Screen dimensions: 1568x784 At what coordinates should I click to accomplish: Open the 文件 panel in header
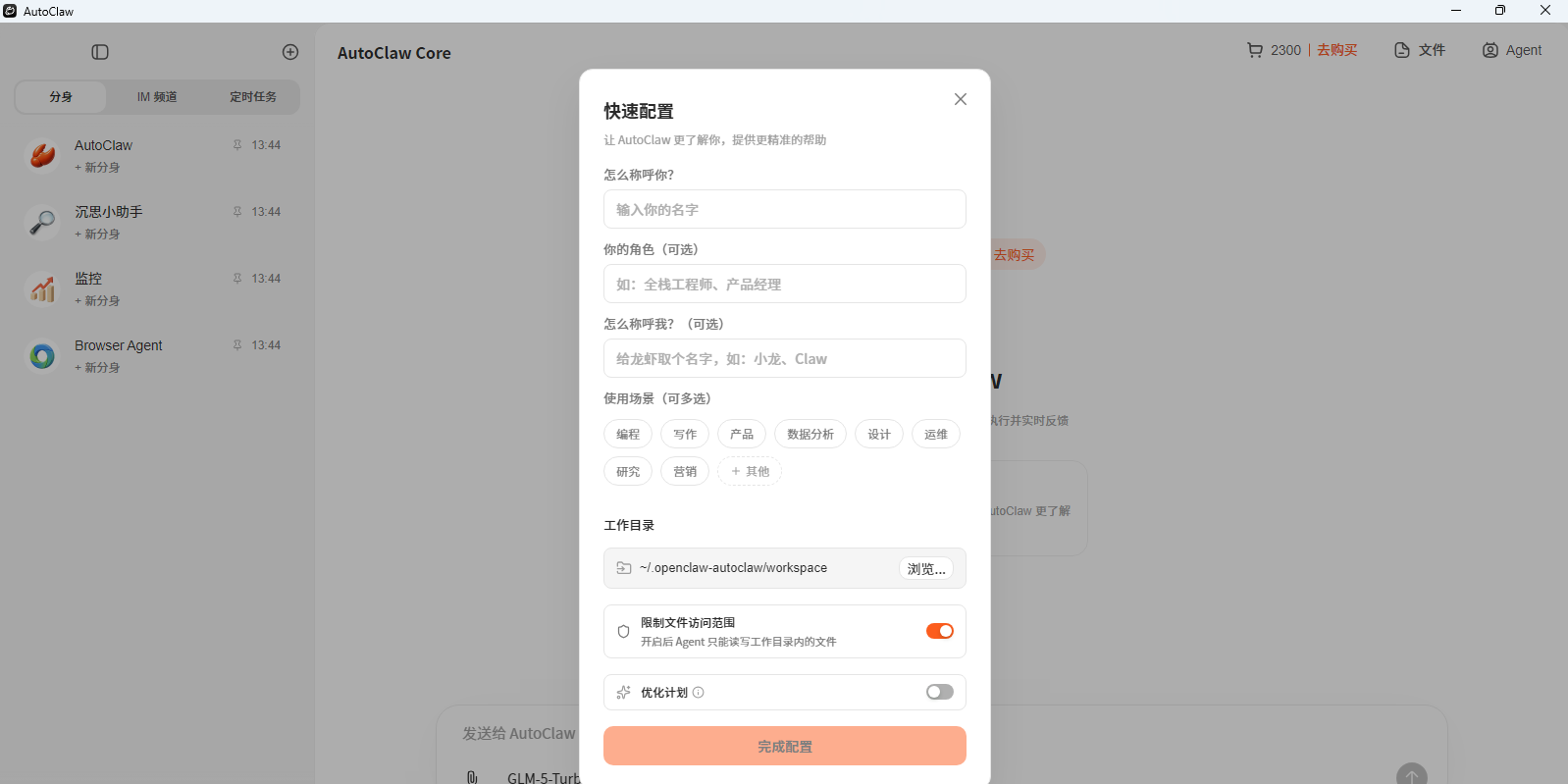(x=1420, y=50)
